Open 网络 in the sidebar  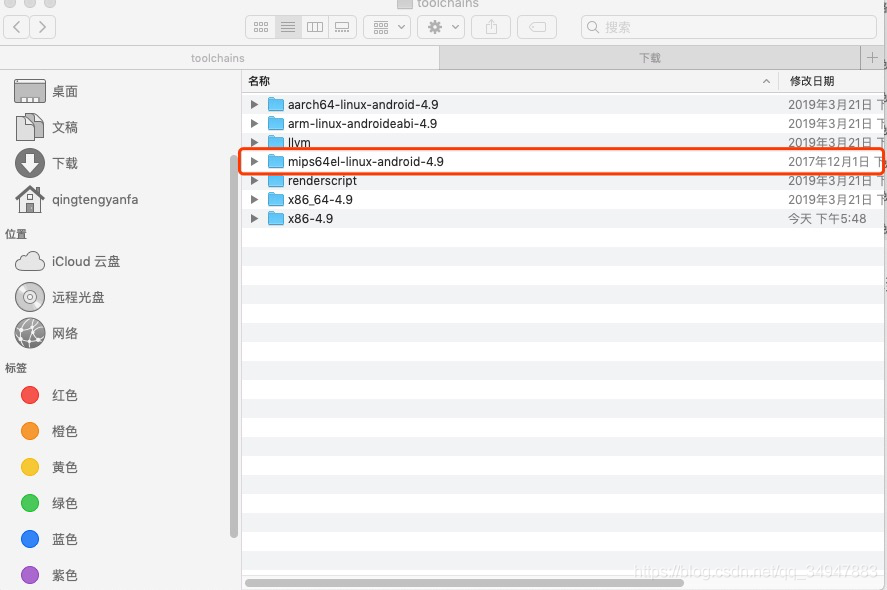point(46,333)
